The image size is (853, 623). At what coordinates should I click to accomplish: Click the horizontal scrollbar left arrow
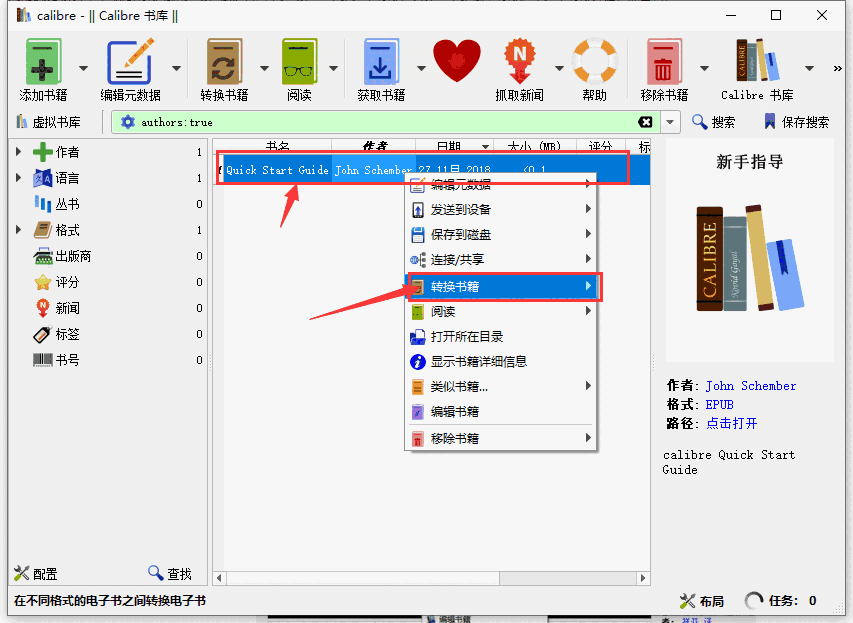[x=219, y=578]
